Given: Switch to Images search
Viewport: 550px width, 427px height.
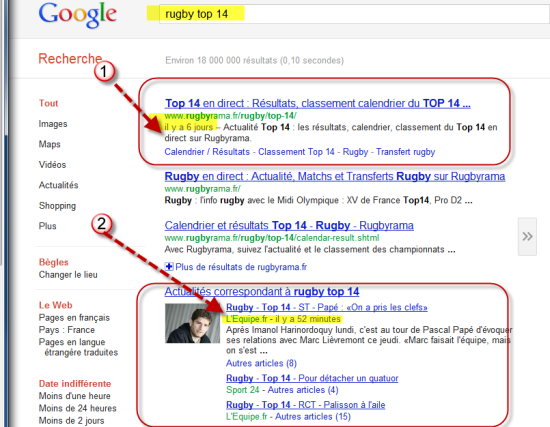Looking at the screenshot, I should coord(53,124).
